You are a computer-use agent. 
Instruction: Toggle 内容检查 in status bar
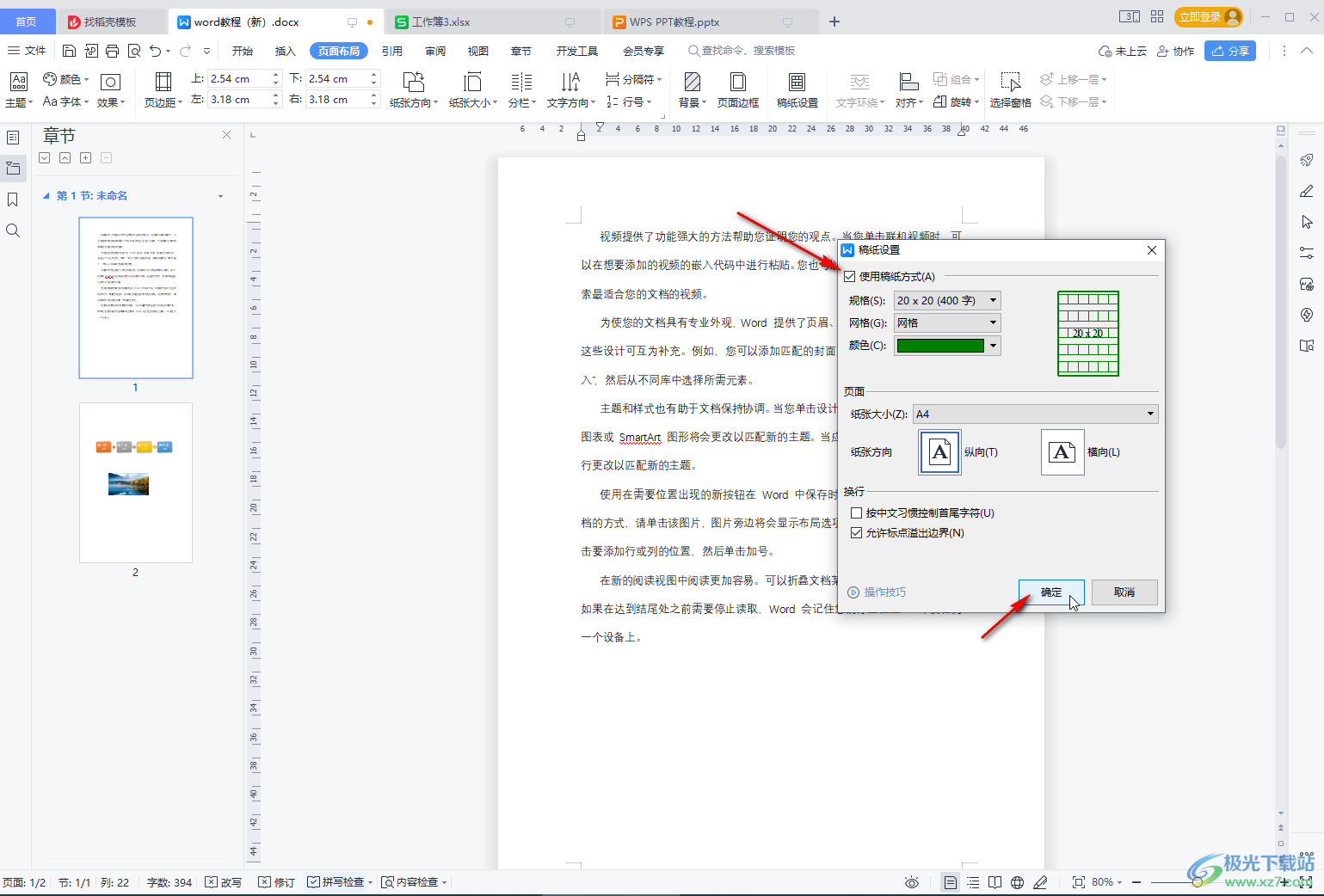[410, 882]
